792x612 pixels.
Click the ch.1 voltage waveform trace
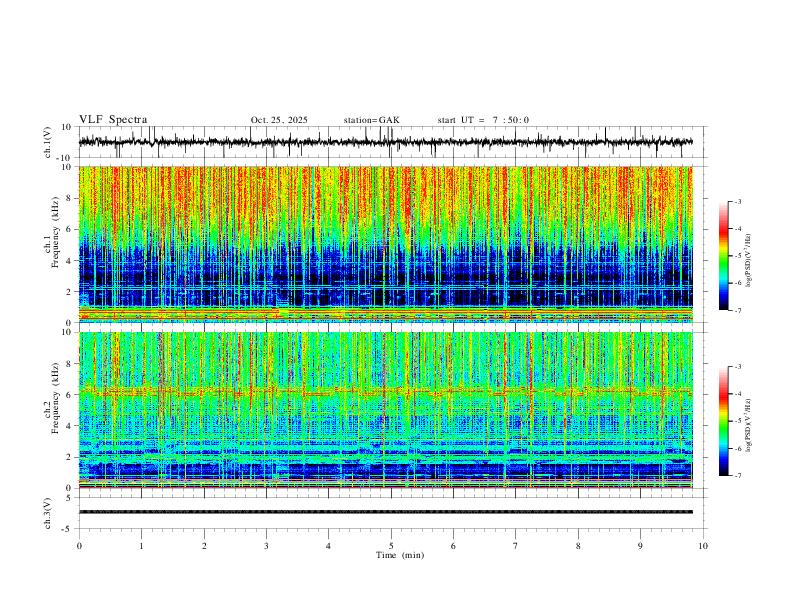click(385, 142)
